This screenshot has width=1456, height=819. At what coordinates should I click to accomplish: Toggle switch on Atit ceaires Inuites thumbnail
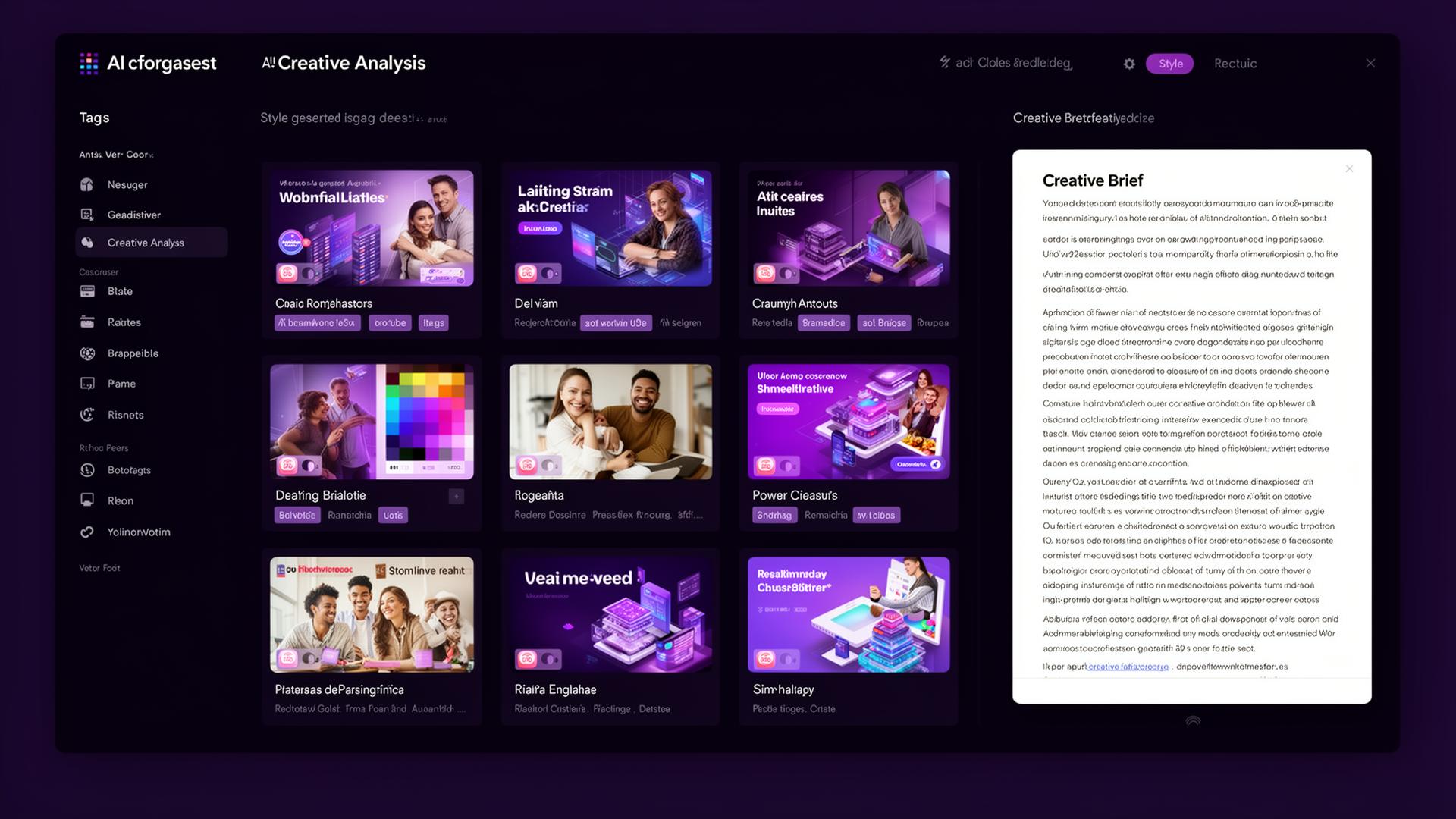click(788, 273)
